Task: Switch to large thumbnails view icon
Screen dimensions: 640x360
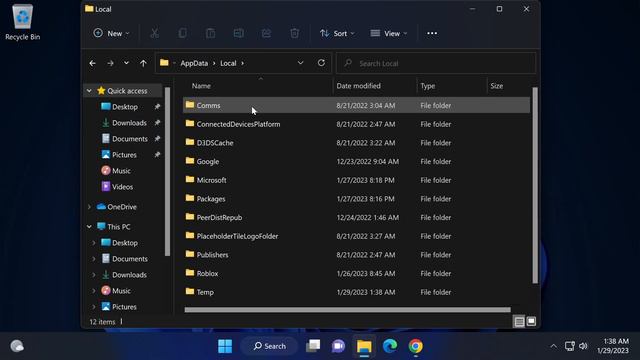Action: point(531,322)
